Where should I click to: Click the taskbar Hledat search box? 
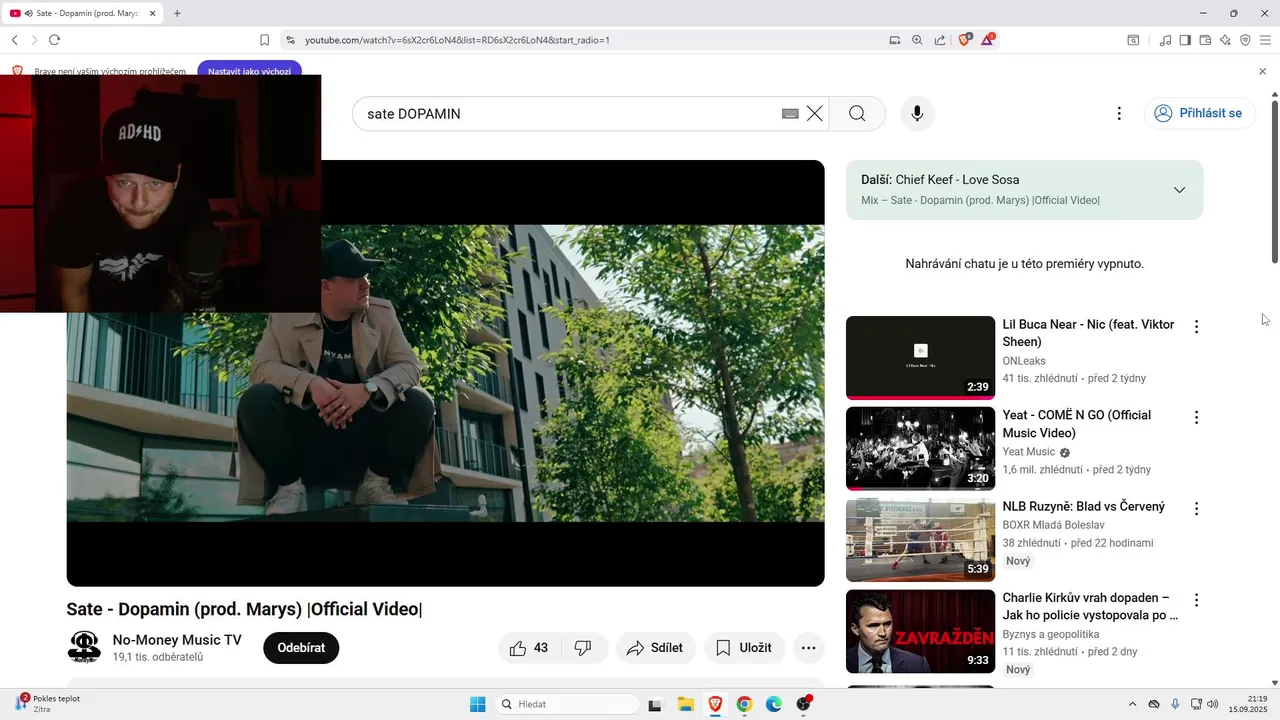(567, 704)
